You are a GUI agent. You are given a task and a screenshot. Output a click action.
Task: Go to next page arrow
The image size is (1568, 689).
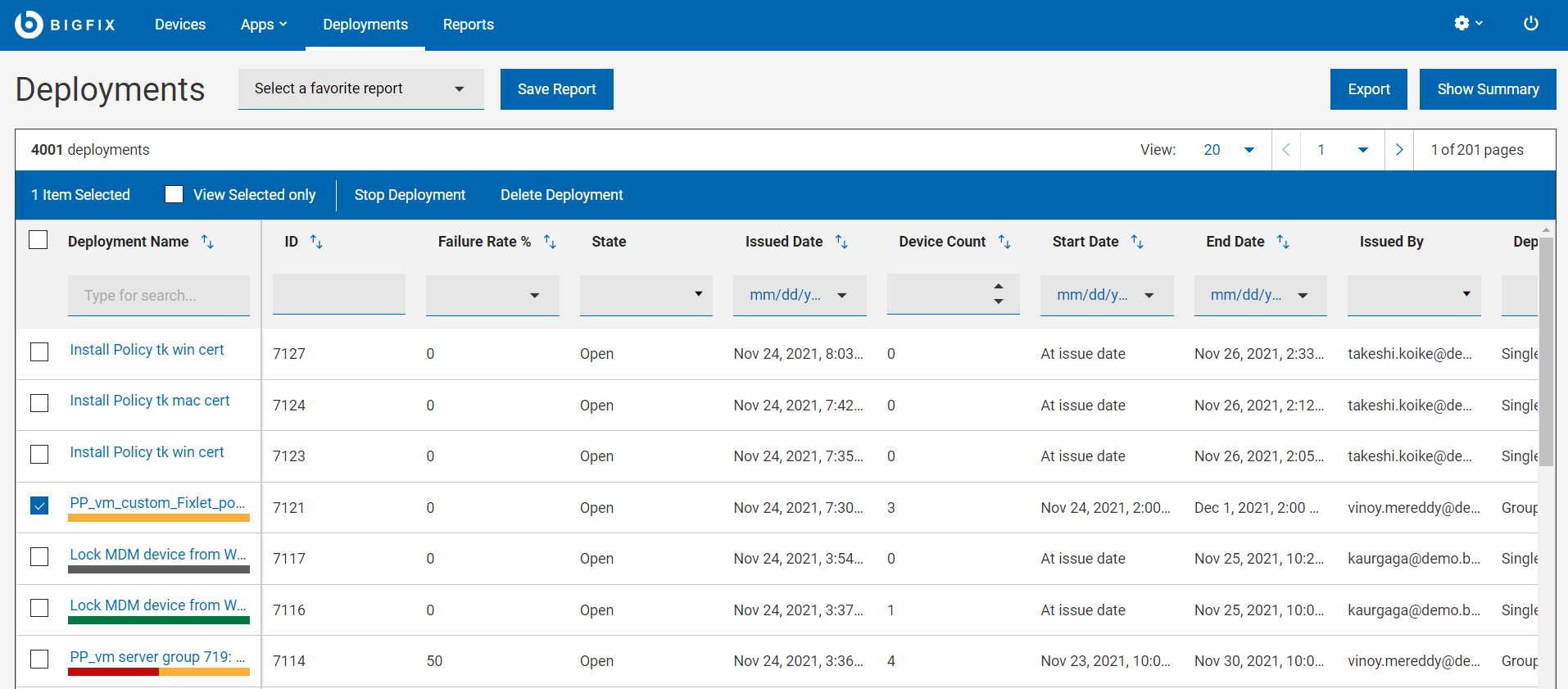pos(1399,150)
